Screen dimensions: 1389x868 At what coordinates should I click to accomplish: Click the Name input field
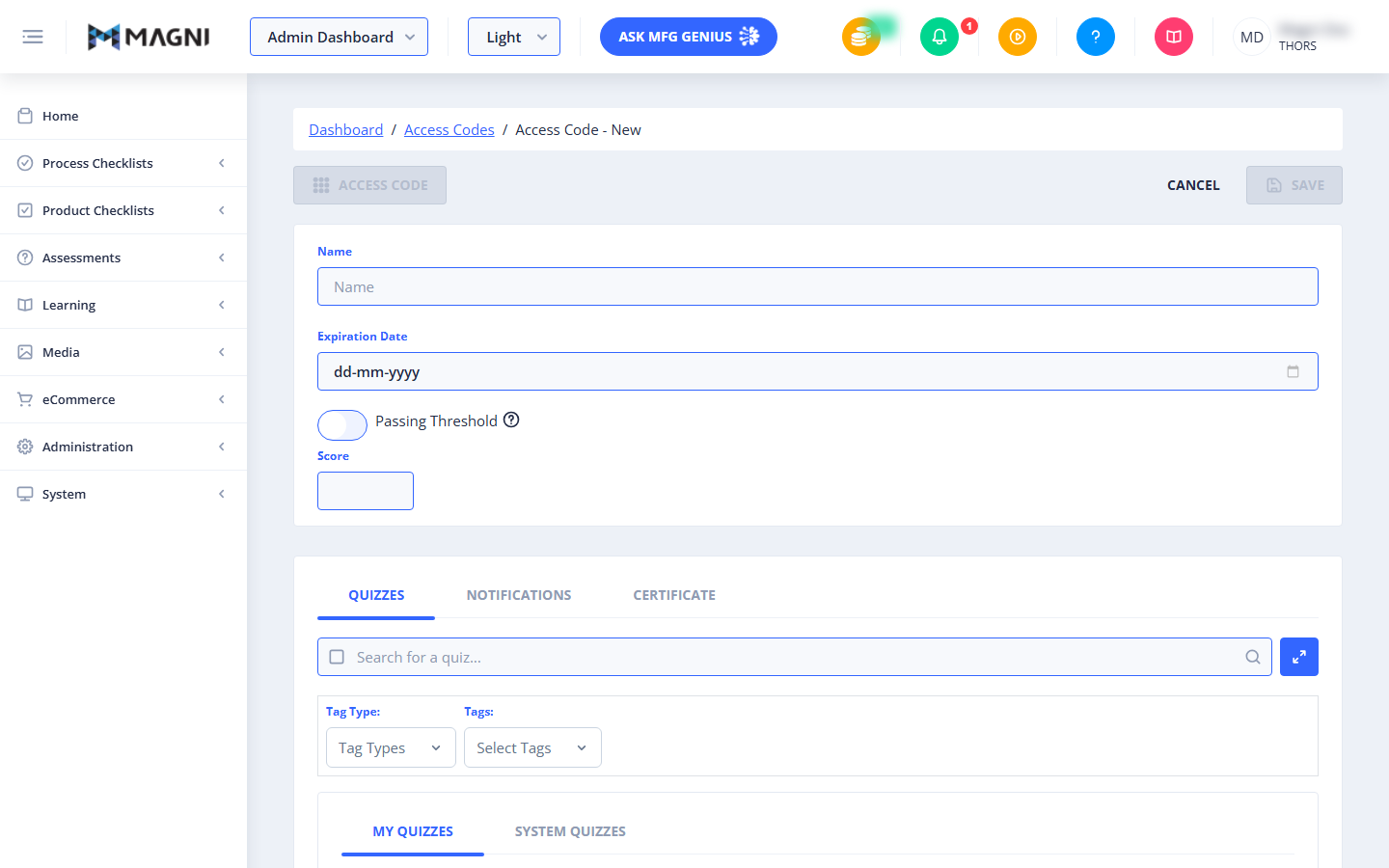coord(818,286)
